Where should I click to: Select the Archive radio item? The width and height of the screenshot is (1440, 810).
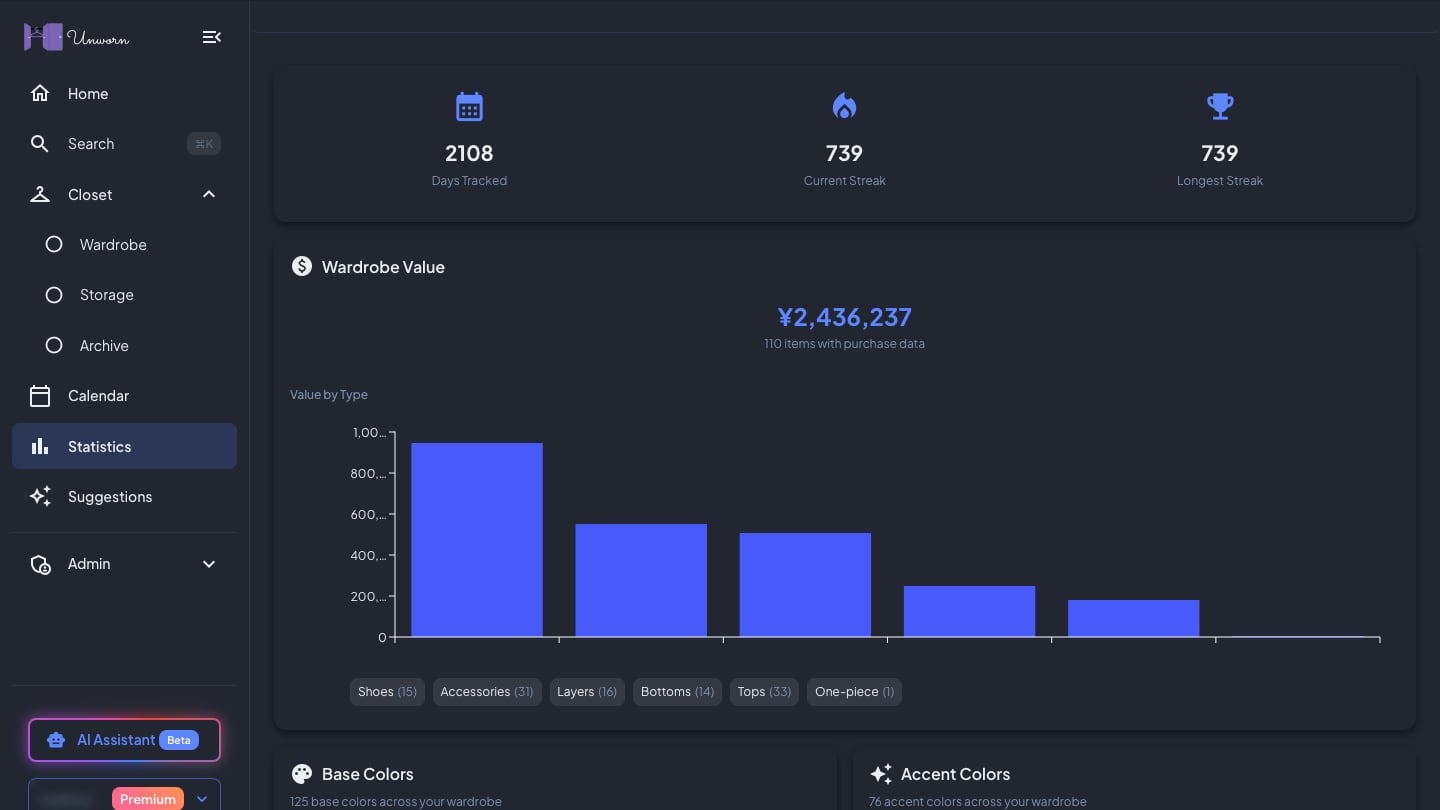[54, 345]
